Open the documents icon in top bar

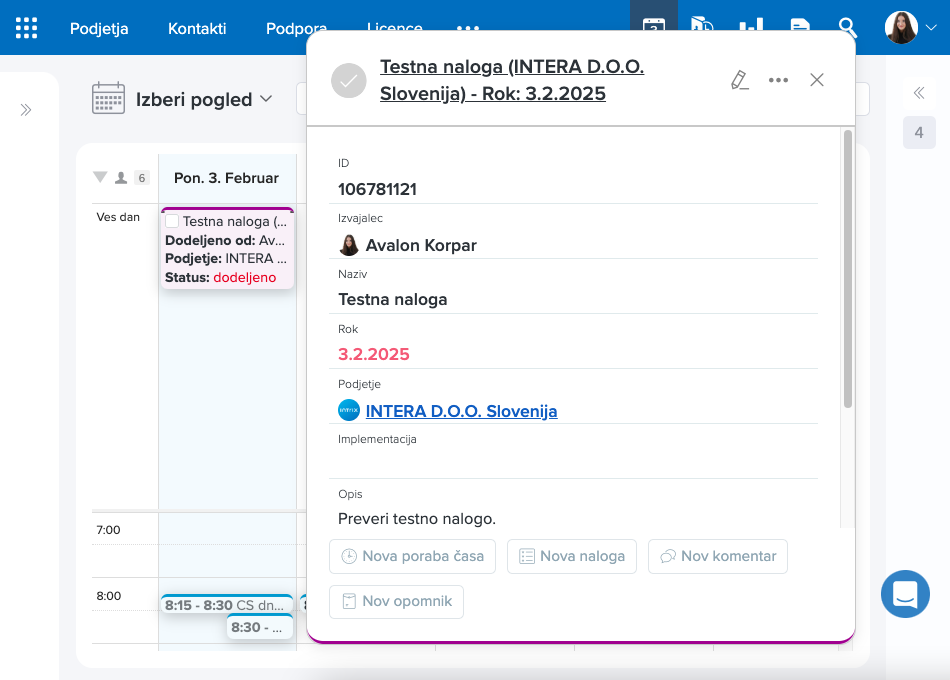[x=799, y=27]
